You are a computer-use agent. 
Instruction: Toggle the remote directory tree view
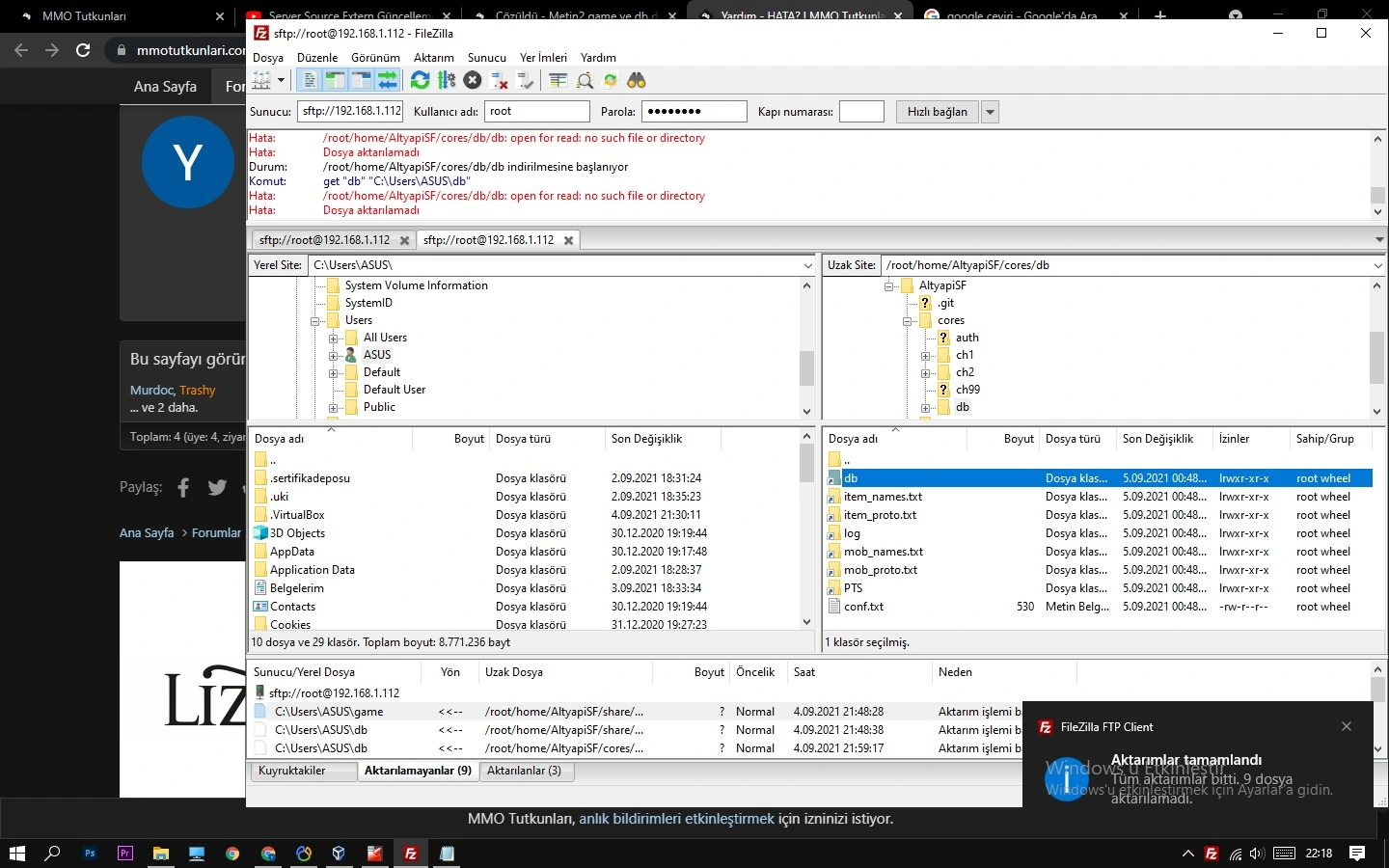click(361, 81)
